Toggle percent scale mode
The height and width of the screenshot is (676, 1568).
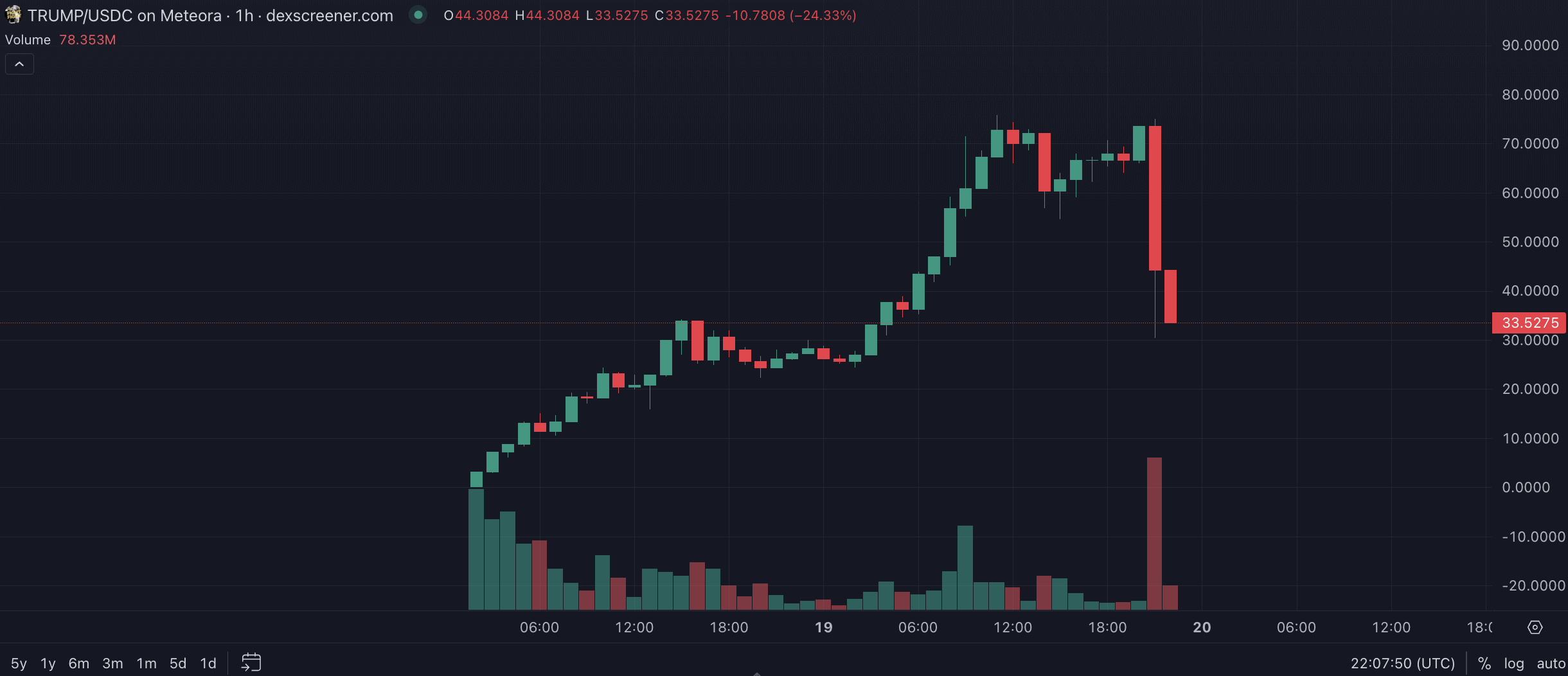(1484, 663)
